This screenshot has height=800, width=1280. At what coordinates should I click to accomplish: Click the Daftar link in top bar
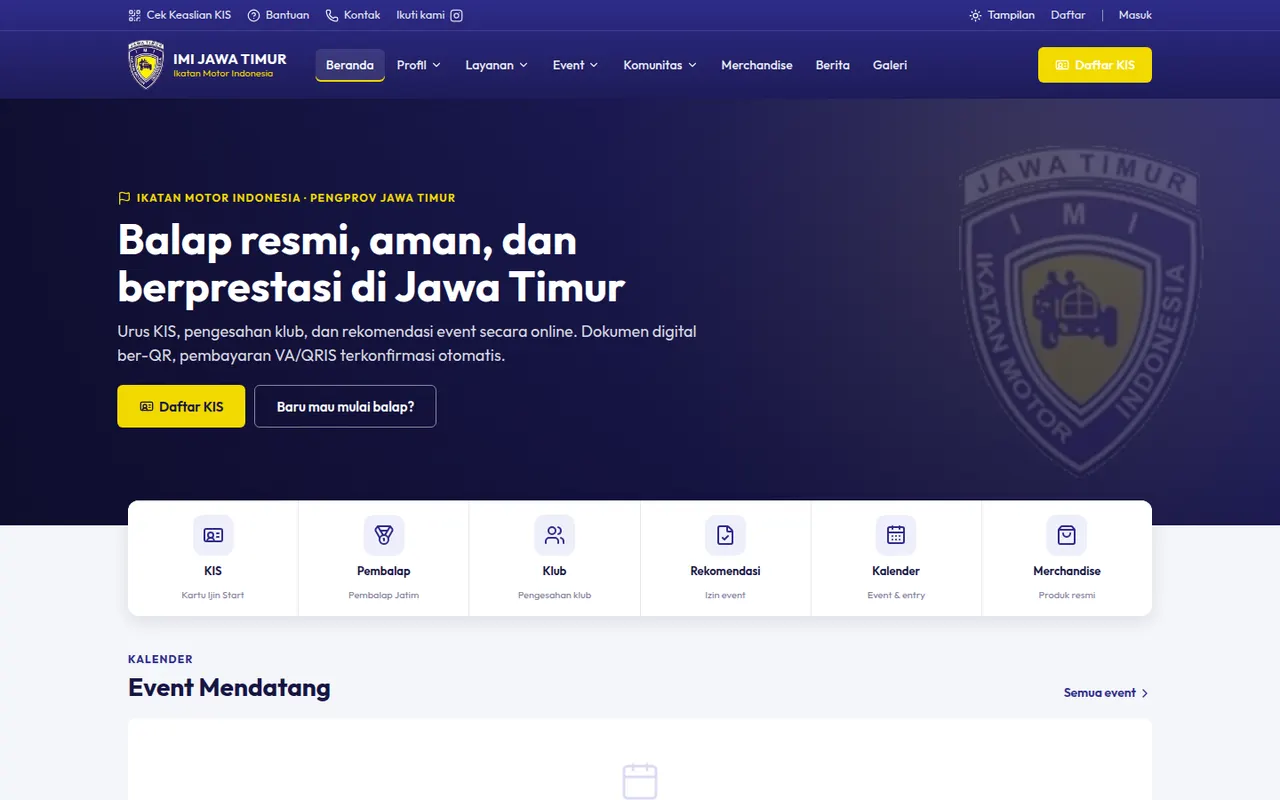coord(1068,15)
